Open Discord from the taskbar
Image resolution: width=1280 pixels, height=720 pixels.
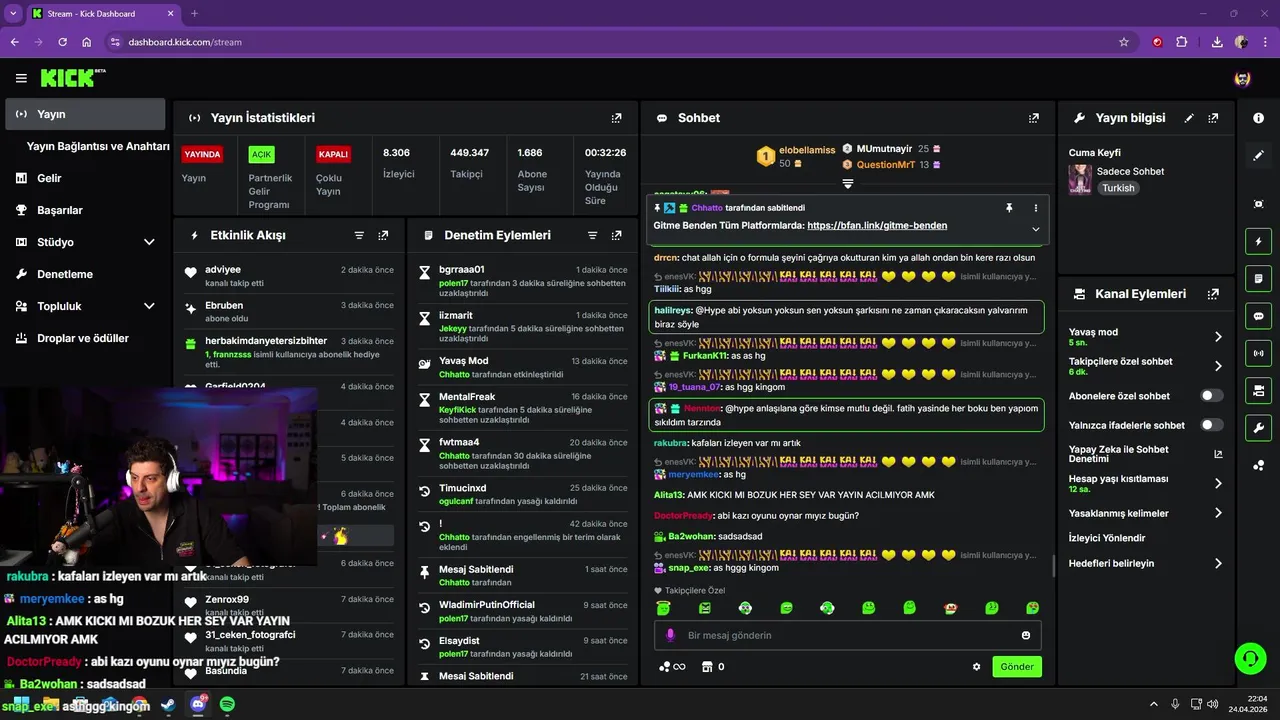pyautogui.click(x=198, y=705)
